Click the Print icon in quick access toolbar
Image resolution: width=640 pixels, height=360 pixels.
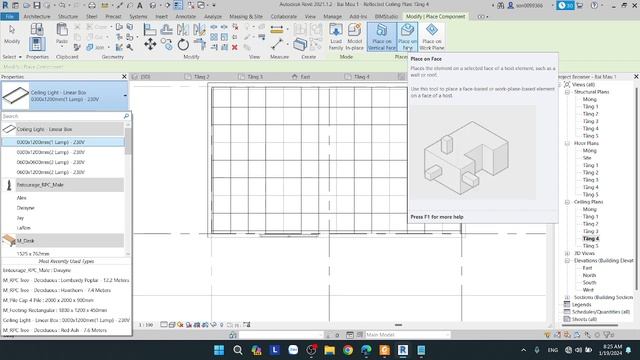tap(92, 5)
